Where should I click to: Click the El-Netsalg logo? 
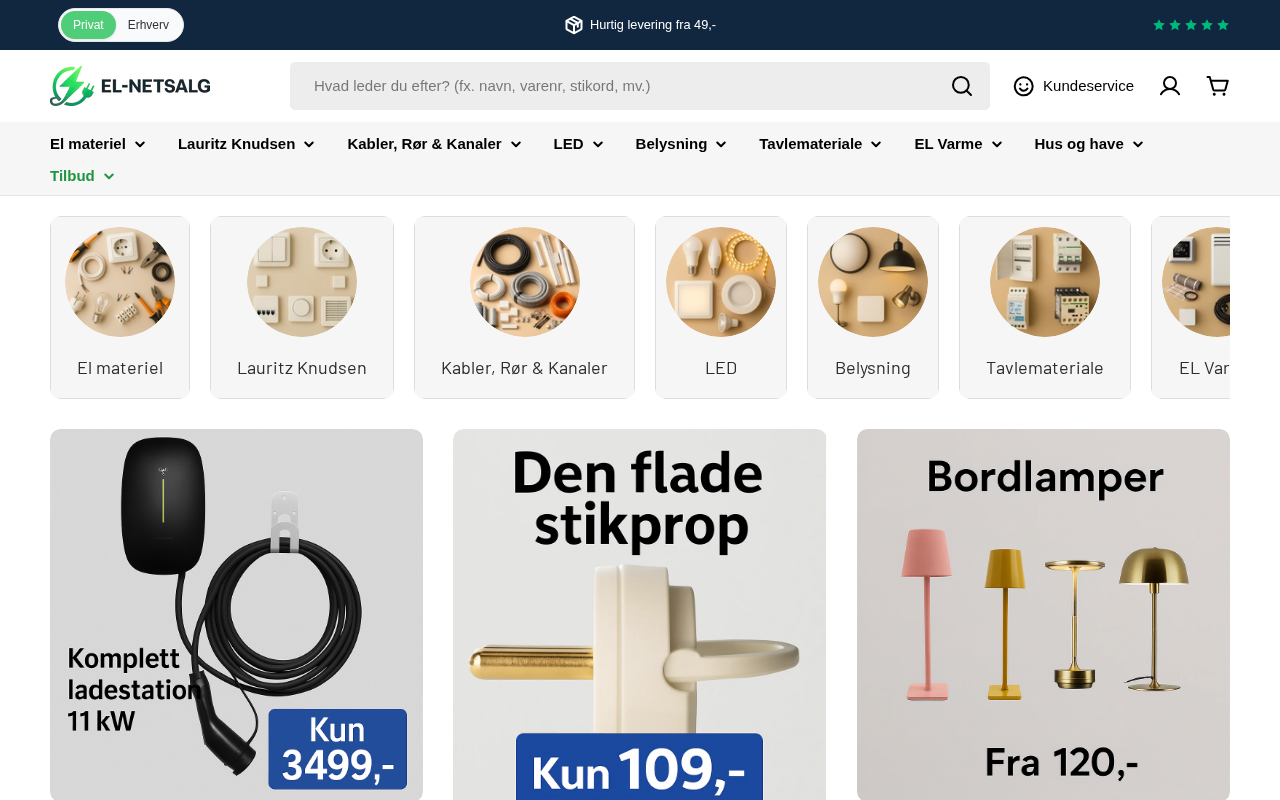130,86
